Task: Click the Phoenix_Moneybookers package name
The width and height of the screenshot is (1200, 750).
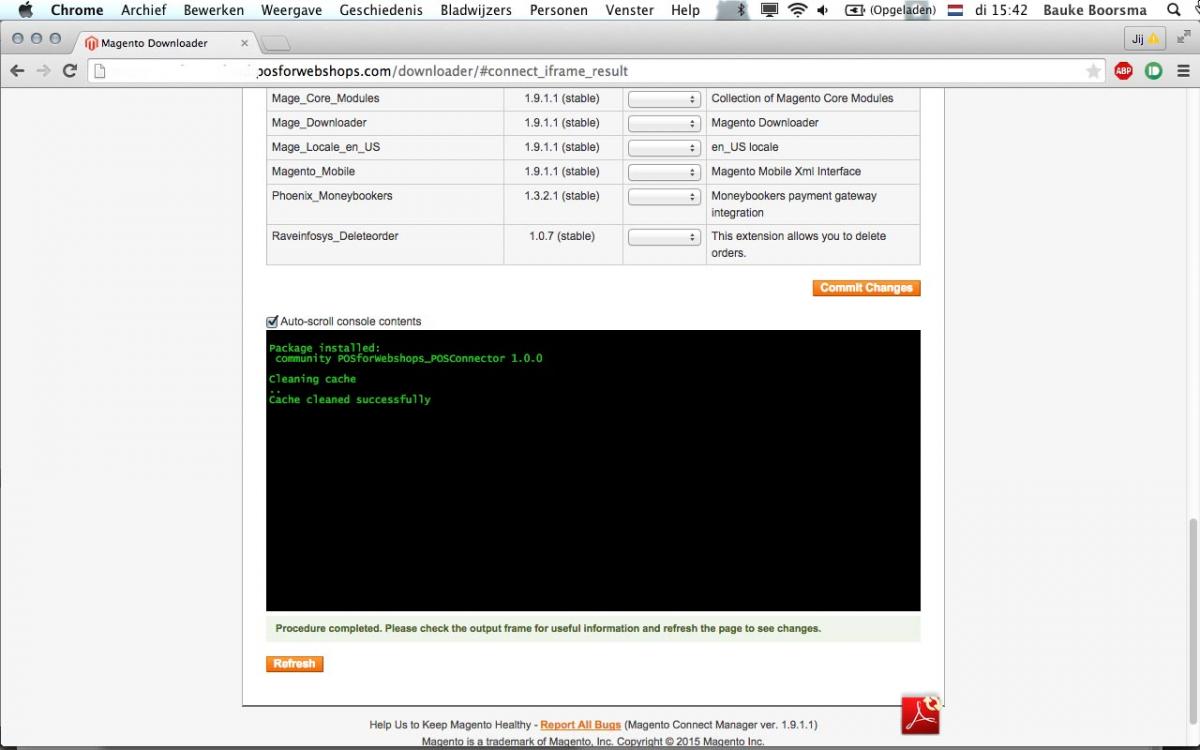Action: [x=332, y=195]
